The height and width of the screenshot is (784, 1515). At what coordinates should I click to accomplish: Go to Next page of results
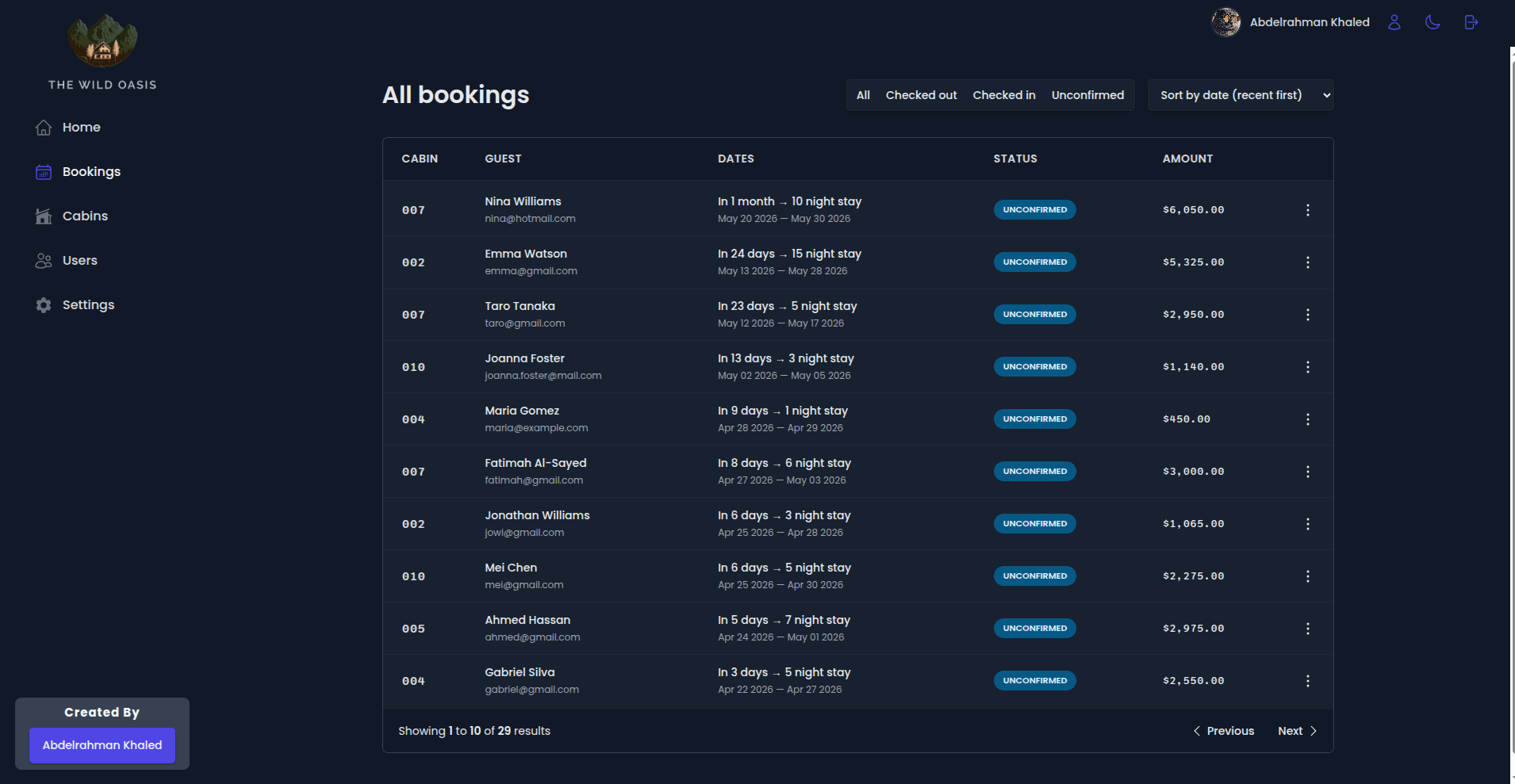coord(1298,731)
